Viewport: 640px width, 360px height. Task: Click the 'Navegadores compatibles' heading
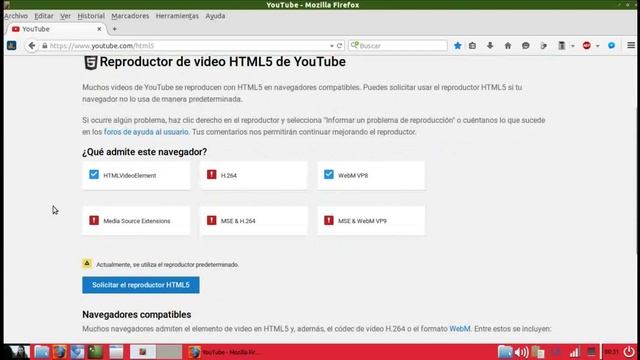coord(137,315)
